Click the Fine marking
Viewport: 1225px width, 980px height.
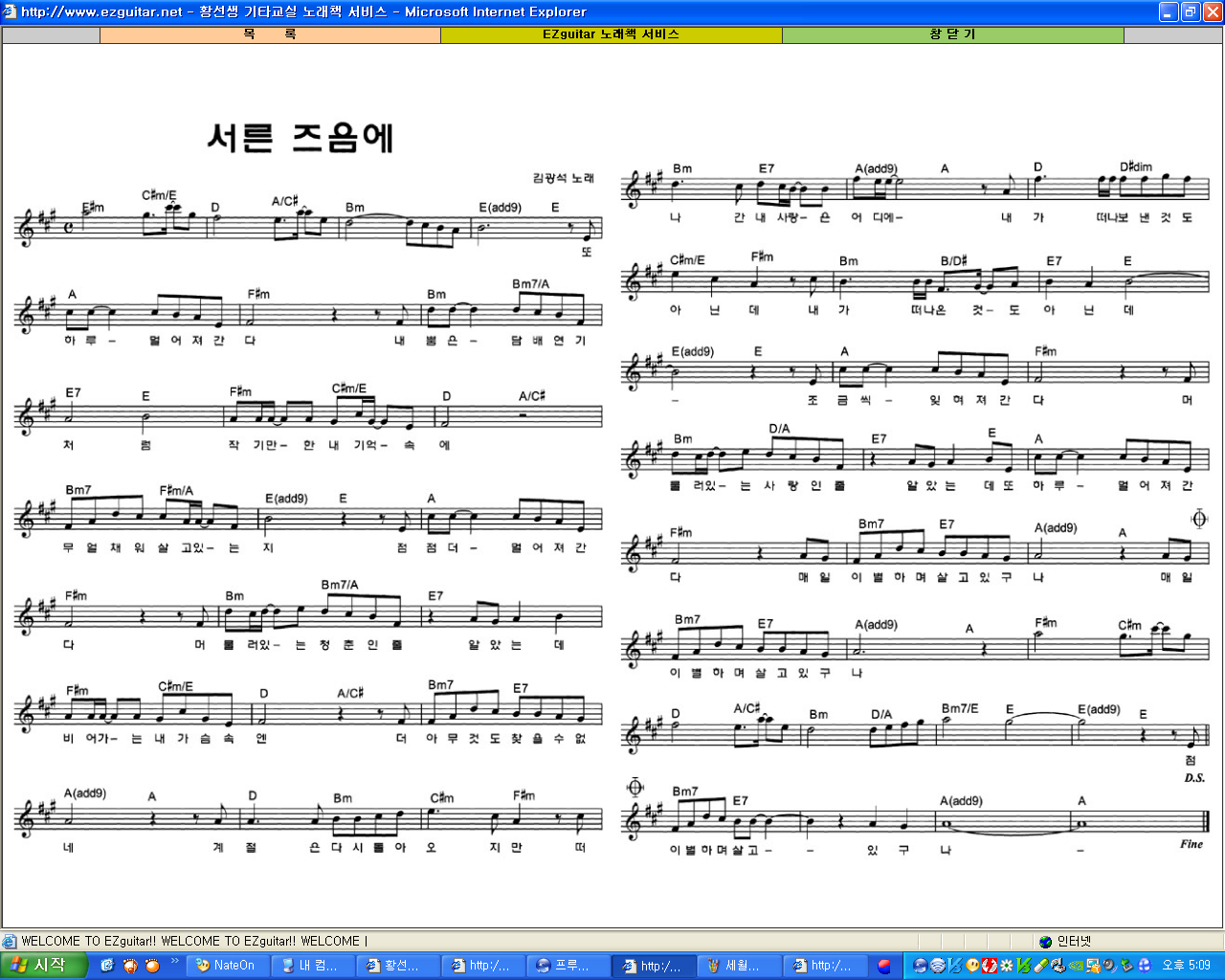1192,844
